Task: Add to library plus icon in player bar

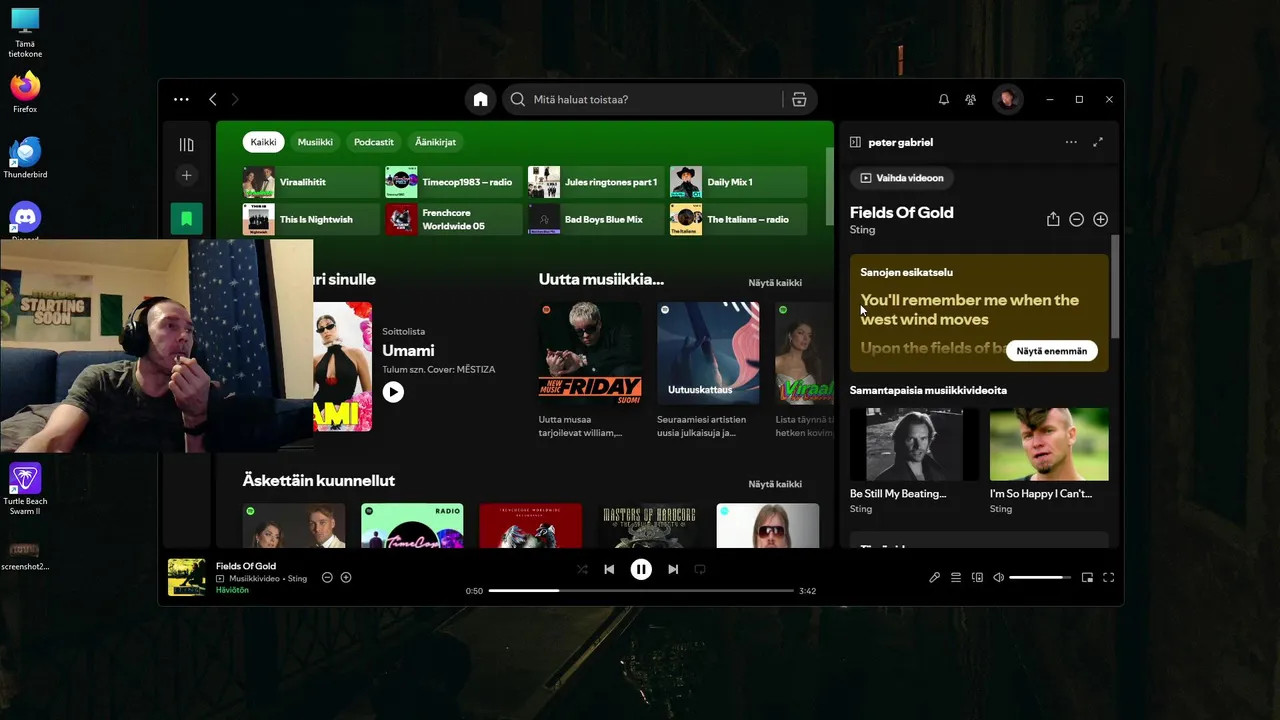Action: pyautogui.click(x=346, y=578)
